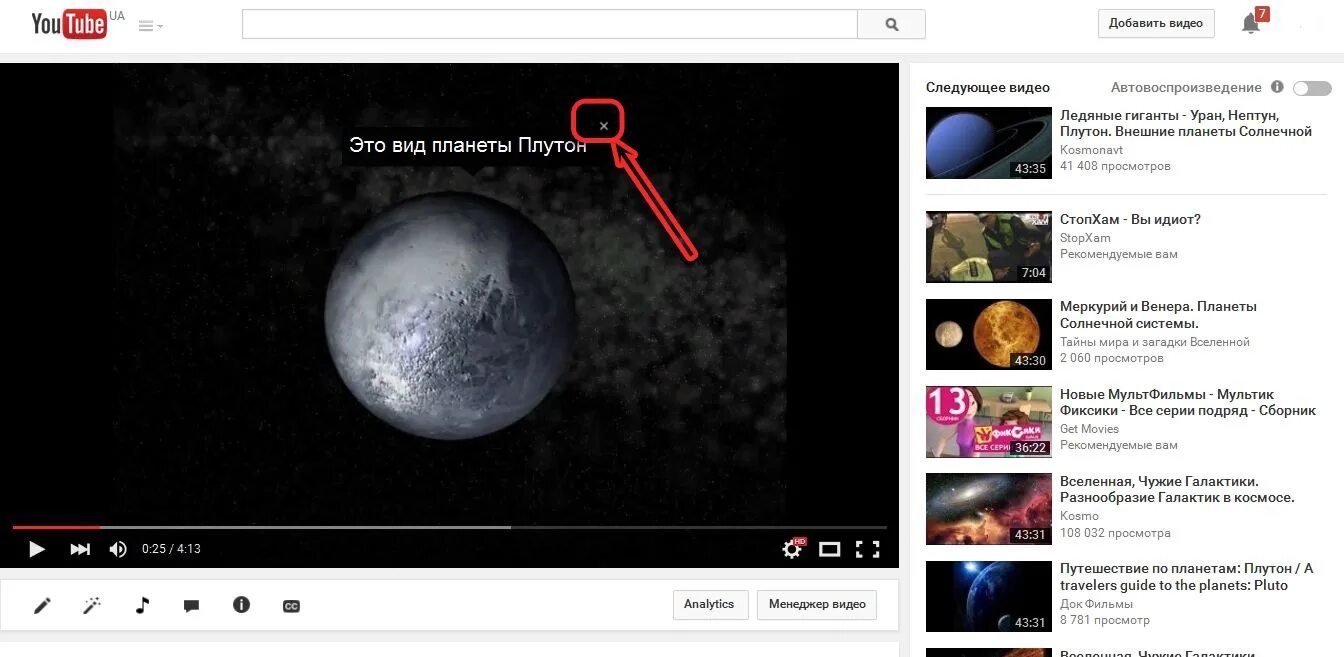Open the StopXam channel

(x=1085, y=238)
